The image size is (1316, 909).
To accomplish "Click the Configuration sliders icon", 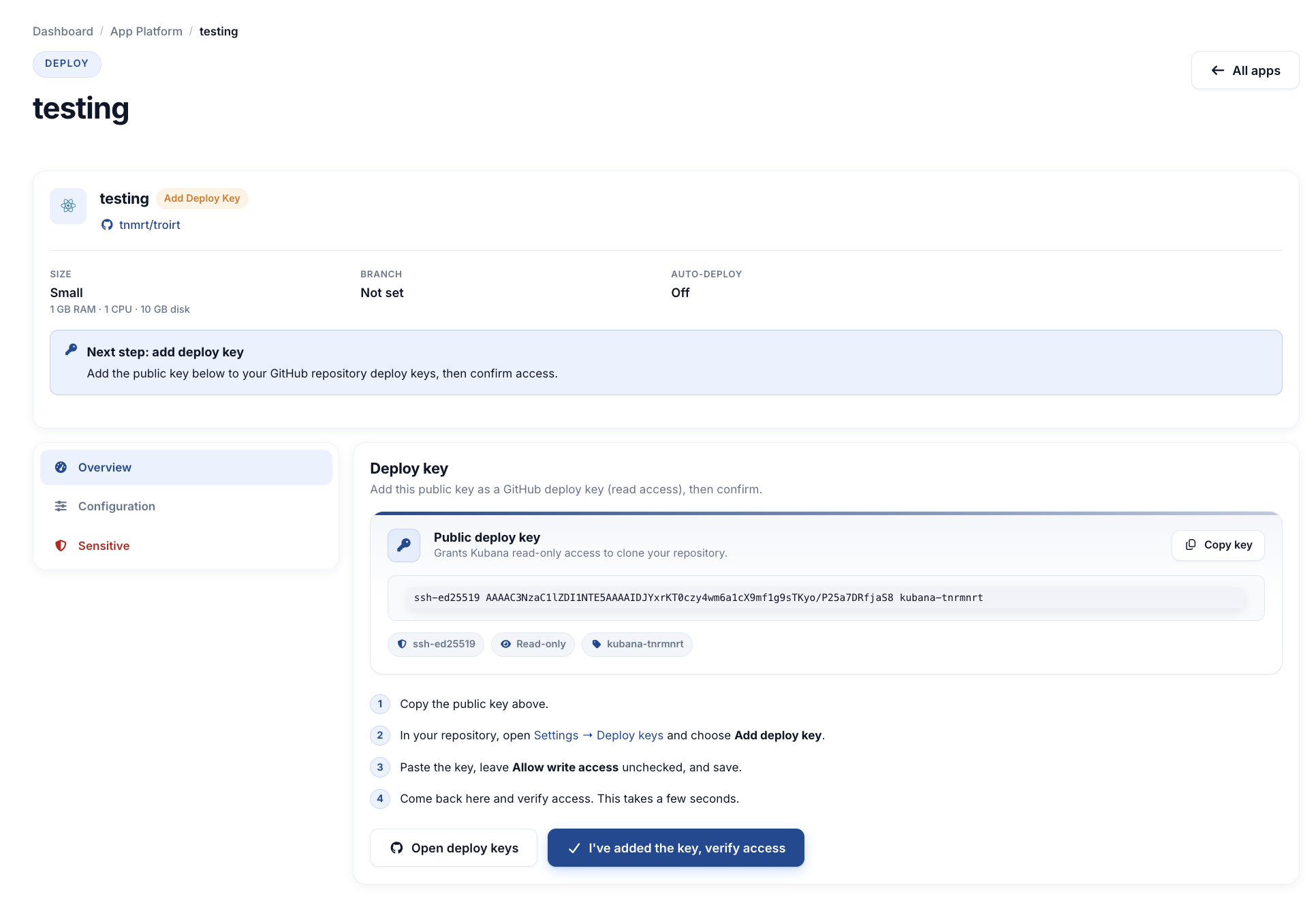I will click(x=61, y=506).
